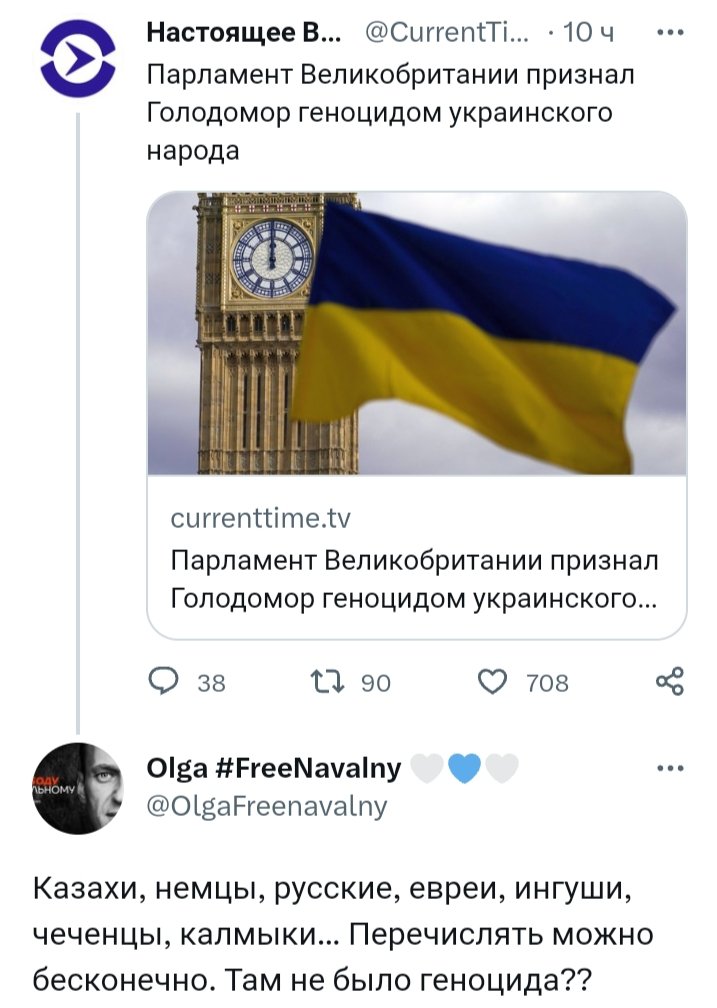Like the tweet with heart icon

click(493, 682)
